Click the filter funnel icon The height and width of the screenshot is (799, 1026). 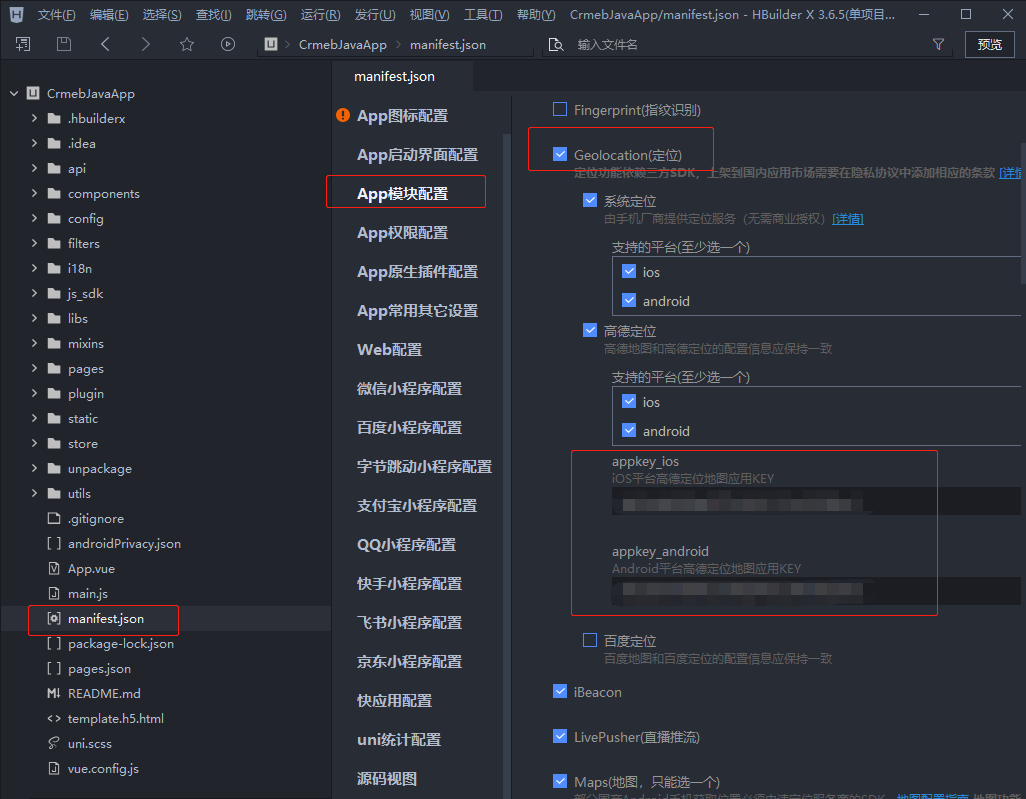(938, 44)
